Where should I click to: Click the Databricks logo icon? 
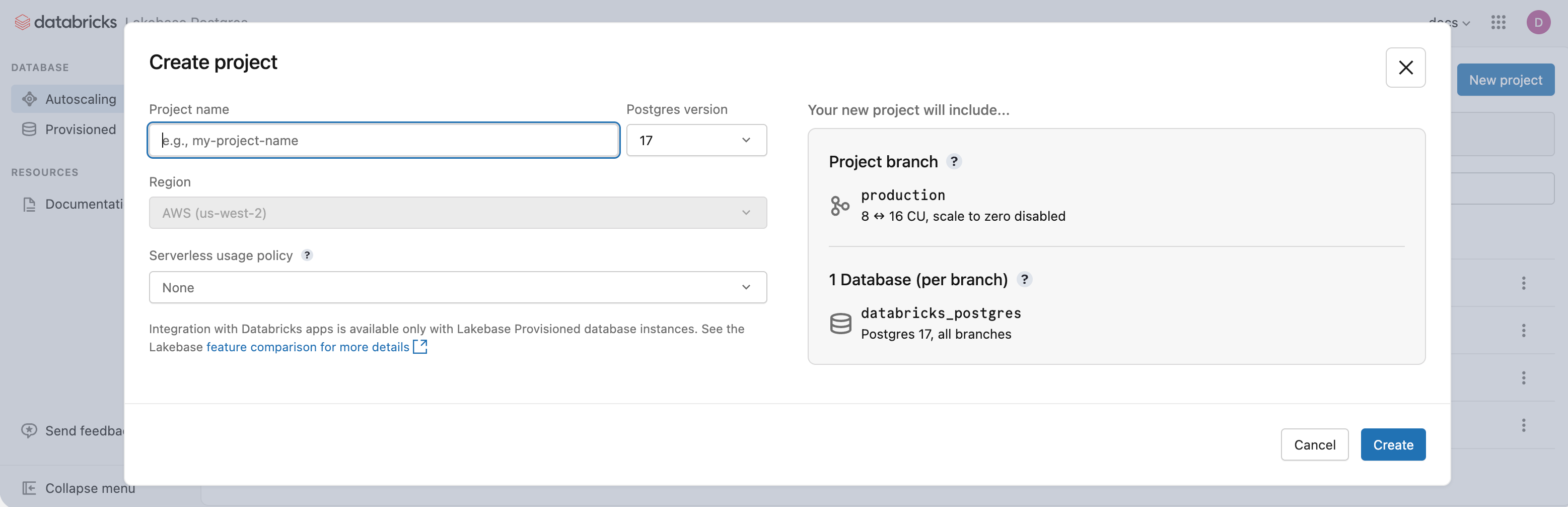[x=23, y=22]
